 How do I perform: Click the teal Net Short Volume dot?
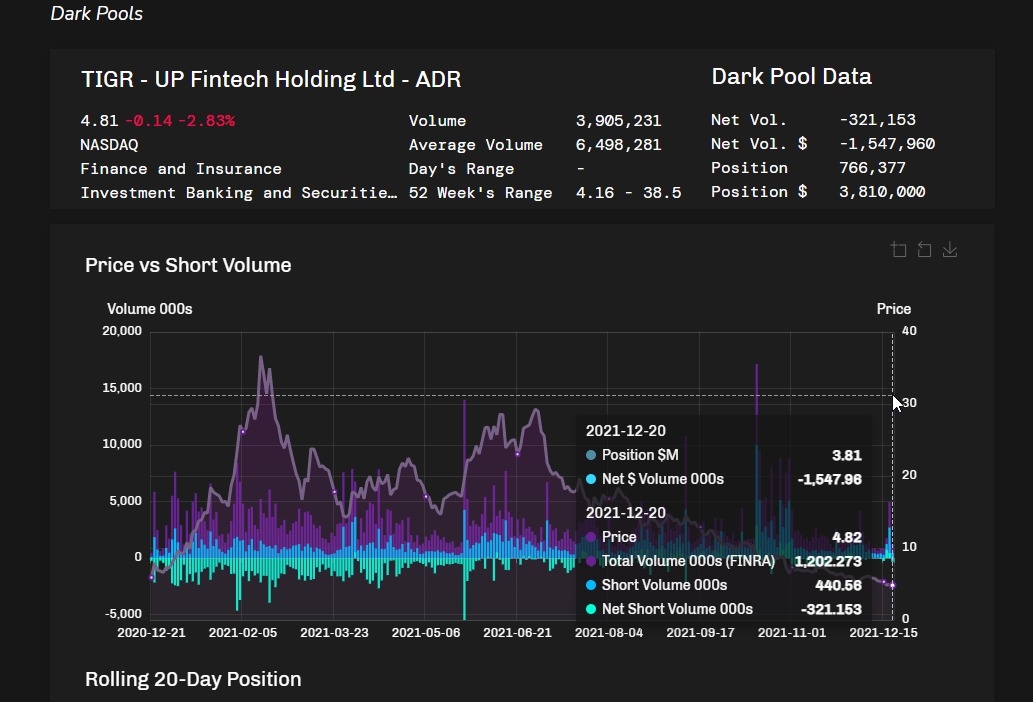(591, 609)
